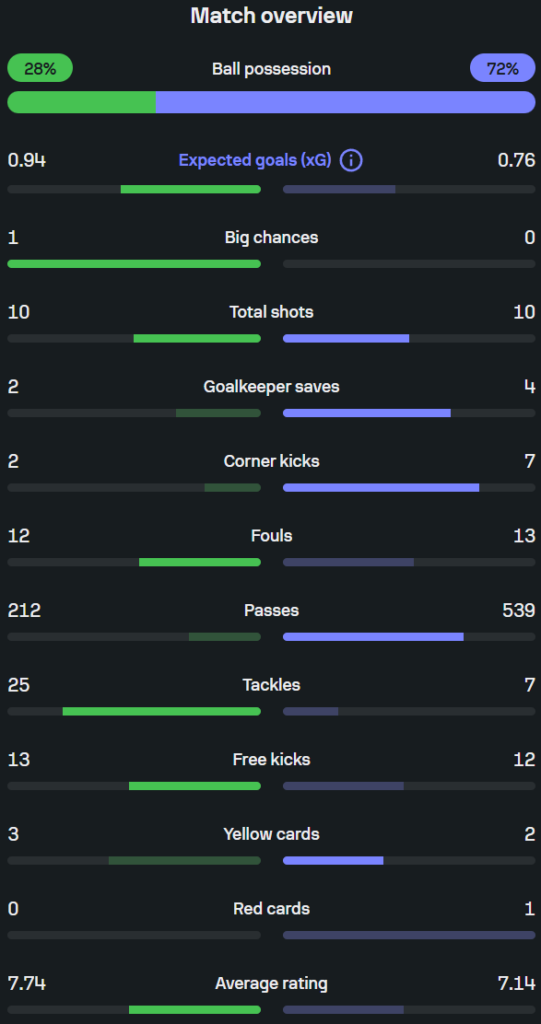This screenshot has height=1024, width=541.
Task: Click the green 28% possession badge
Action: (x=40, y=68)
